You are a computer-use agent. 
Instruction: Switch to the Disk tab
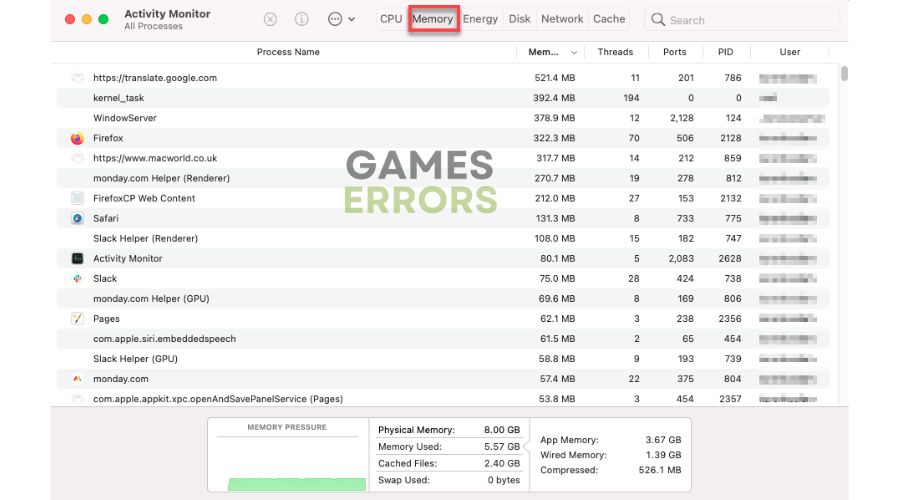click(x=519, y=19)
